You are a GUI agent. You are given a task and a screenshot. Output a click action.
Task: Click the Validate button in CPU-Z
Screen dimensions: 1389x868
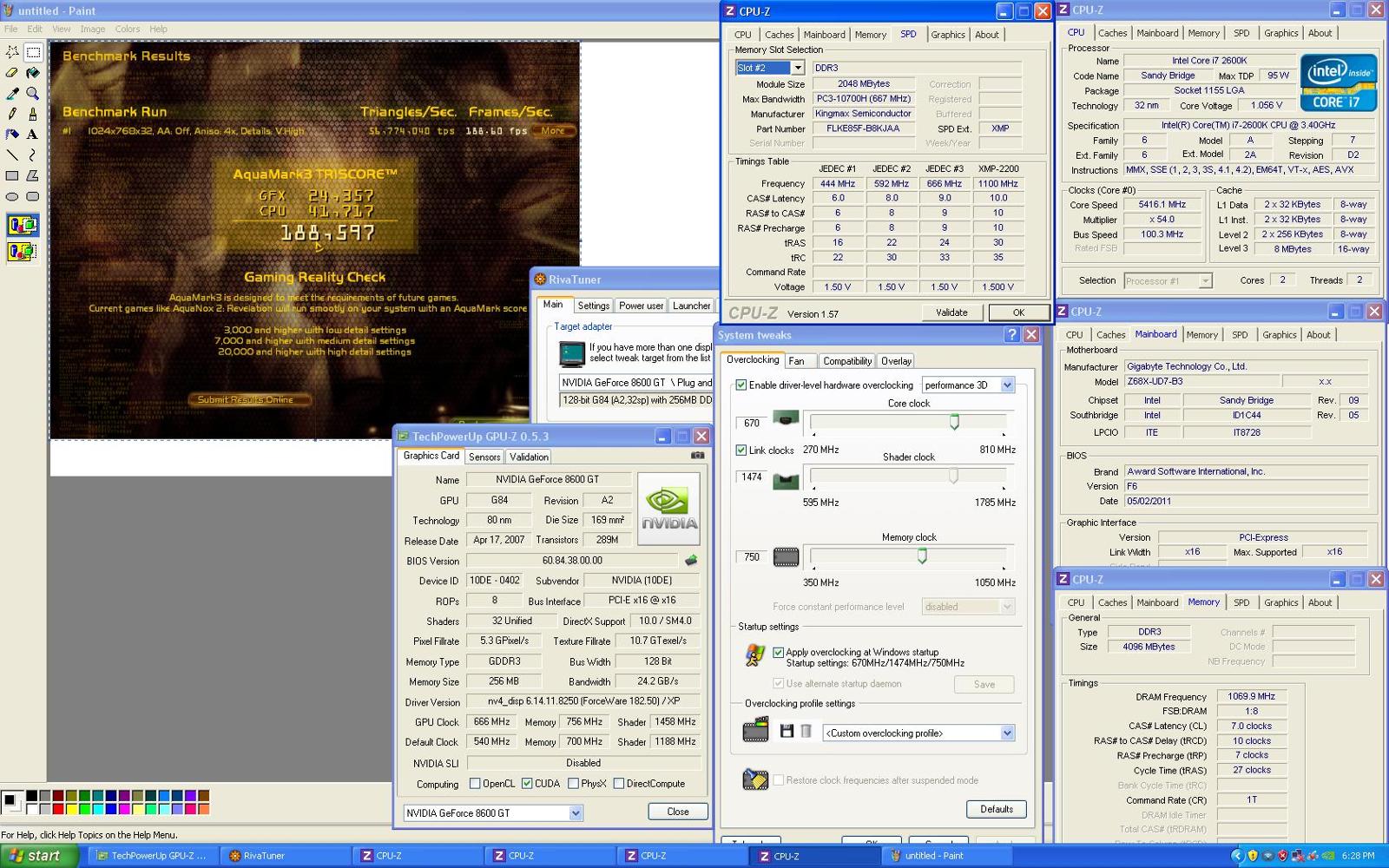coord(951,312)
